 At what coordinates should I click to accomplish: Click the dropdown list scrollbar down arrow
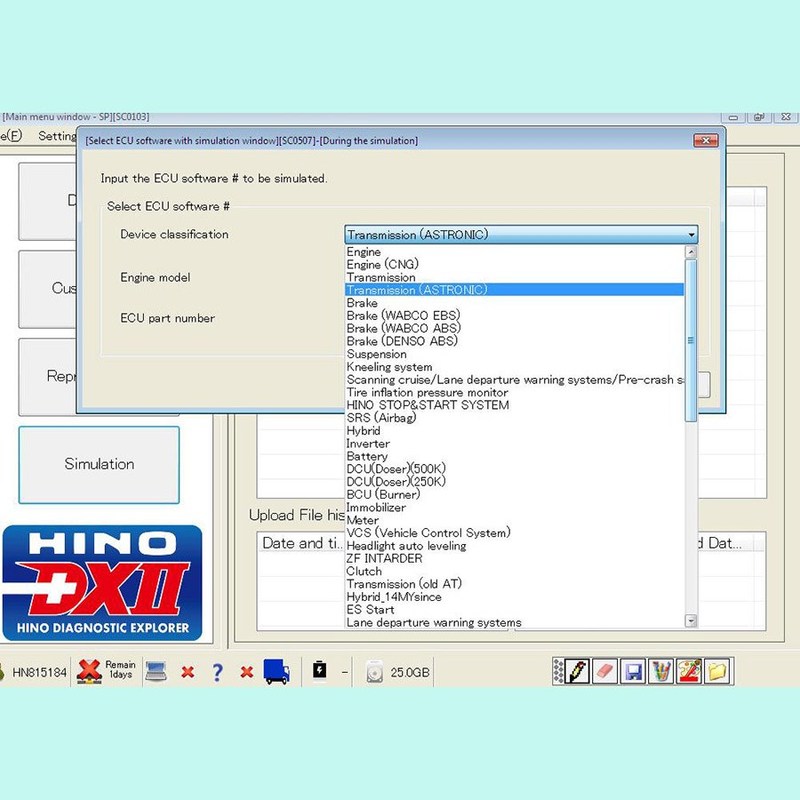pyautogui.click(x=690, y=622)
